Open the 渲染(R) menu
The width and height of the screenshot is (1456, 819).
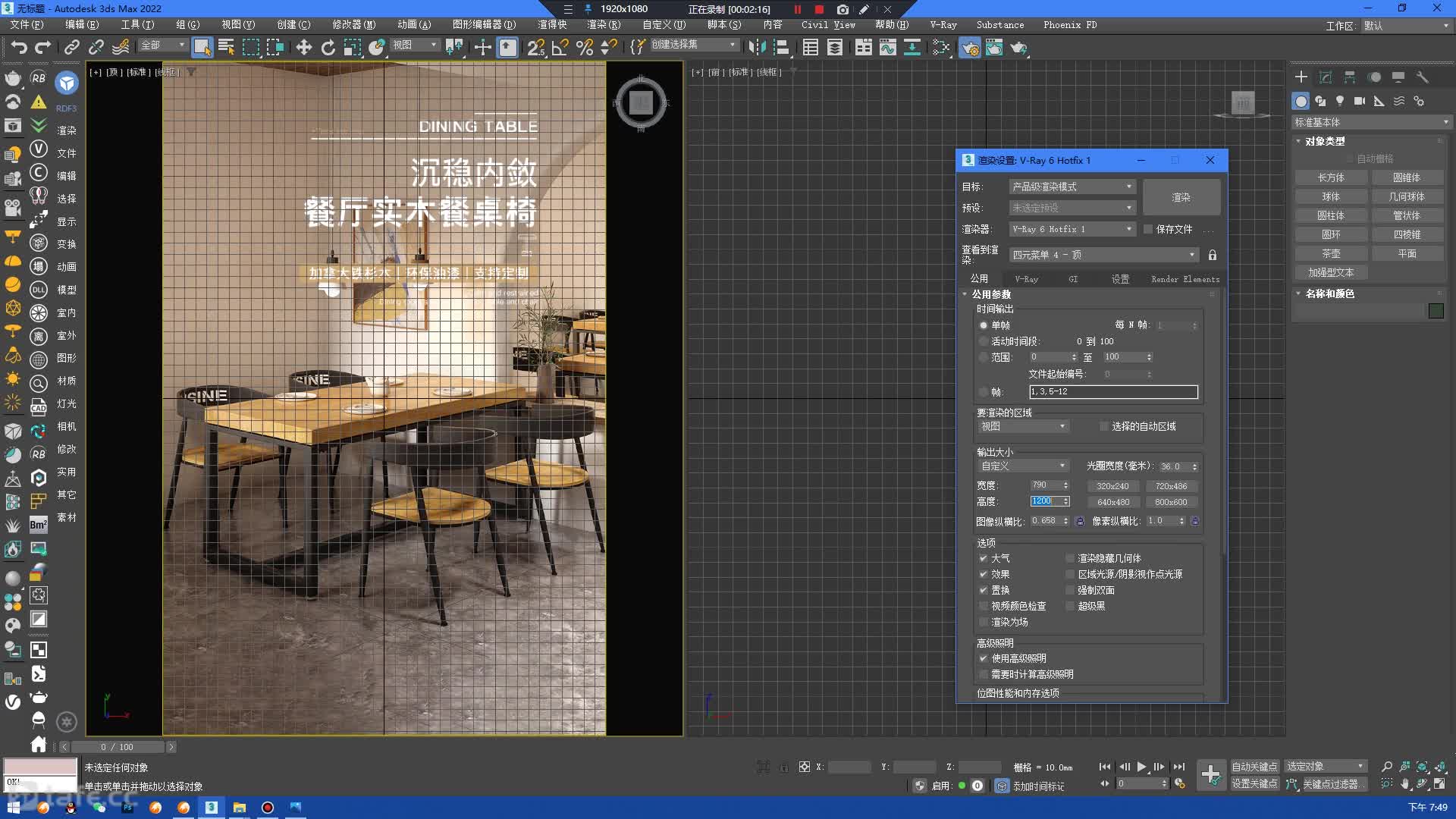point(604,25)
